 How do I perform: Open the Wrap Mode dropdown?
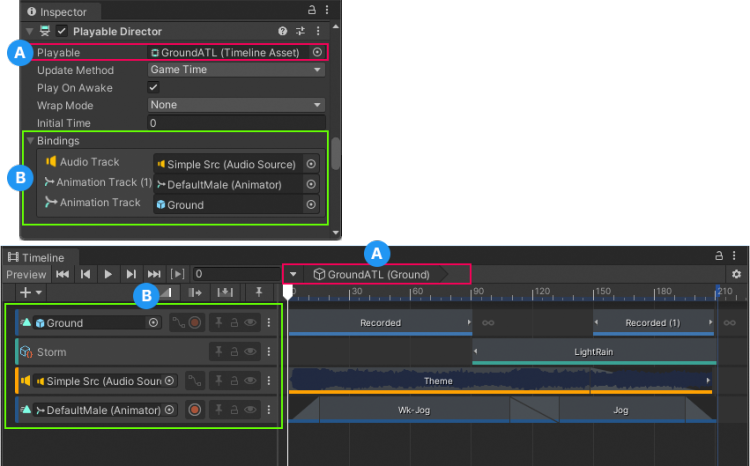(x=236, y=105)
